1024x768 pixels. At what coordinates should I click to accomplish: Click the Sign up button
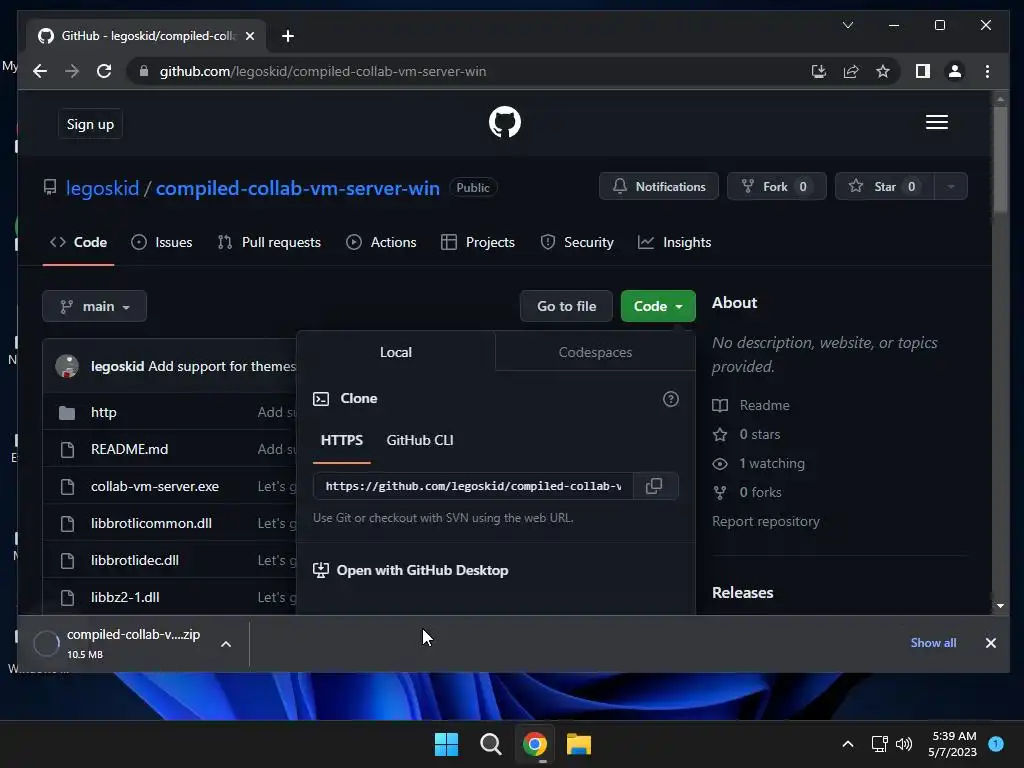(90, 124)
